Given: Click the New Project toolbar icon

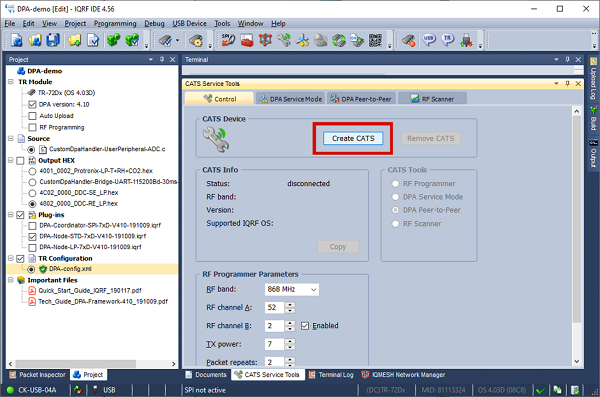Looking at the screenshot, I should (x=16, y=40).
